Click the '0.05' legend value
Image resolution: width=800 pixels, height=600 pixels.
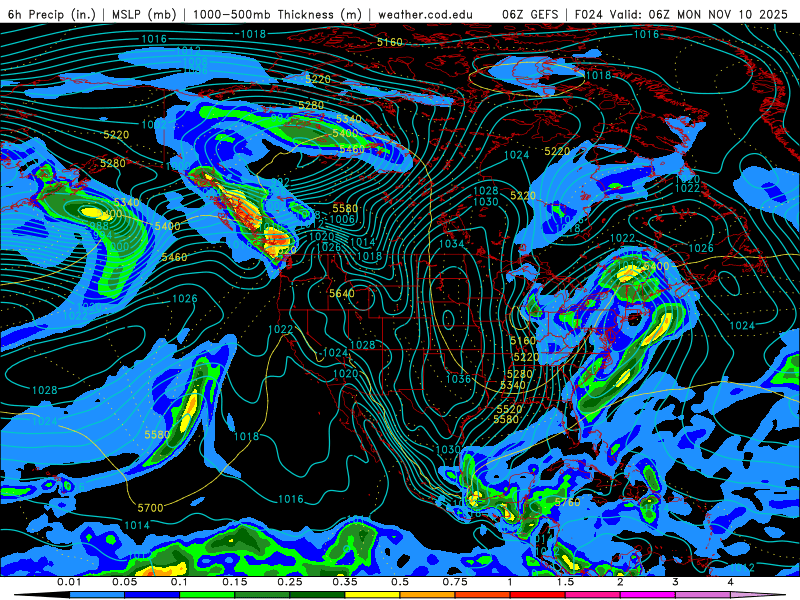(124, 582)
